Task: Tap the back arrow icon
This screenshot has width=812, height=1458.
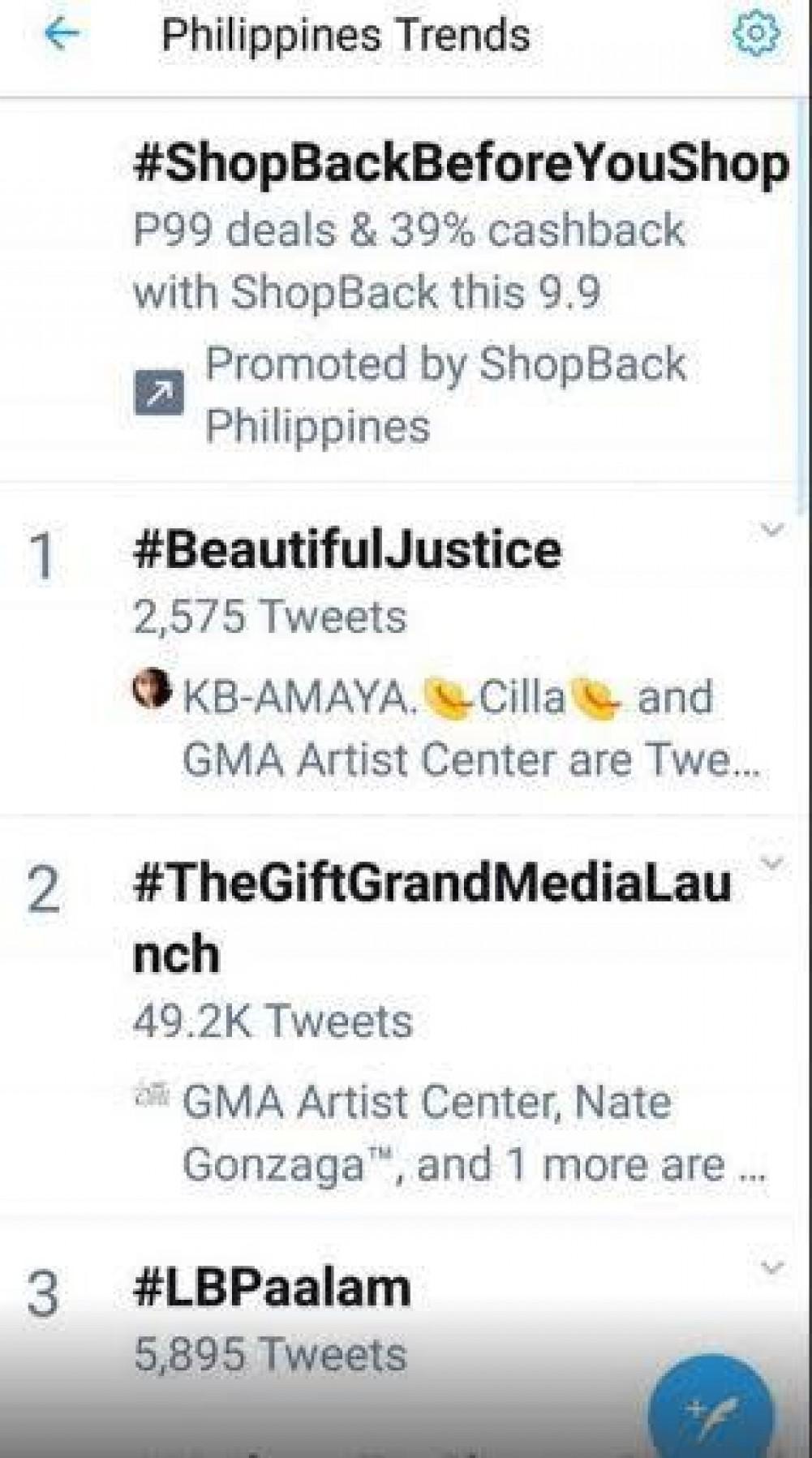Action: point(62,34)
